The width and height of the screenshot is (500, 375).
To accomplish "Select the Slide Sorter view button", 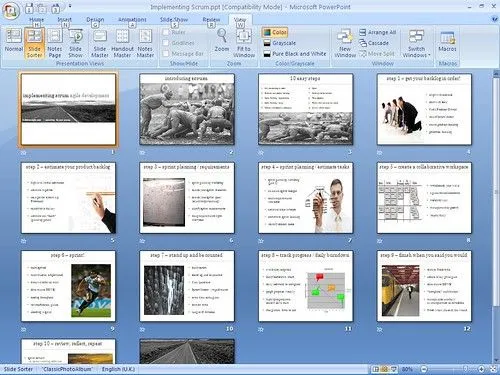I will point(34,43).
